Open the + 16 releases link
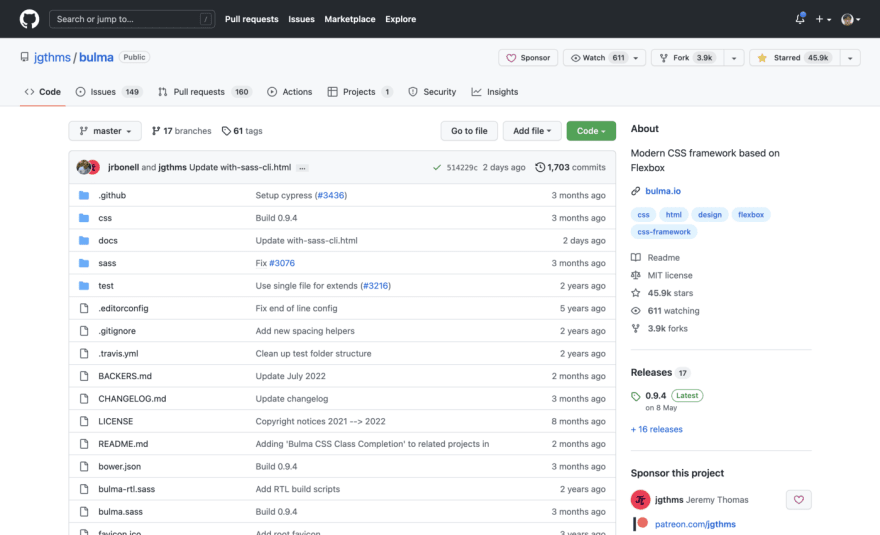The image size is (880, 535). point(657,429)
